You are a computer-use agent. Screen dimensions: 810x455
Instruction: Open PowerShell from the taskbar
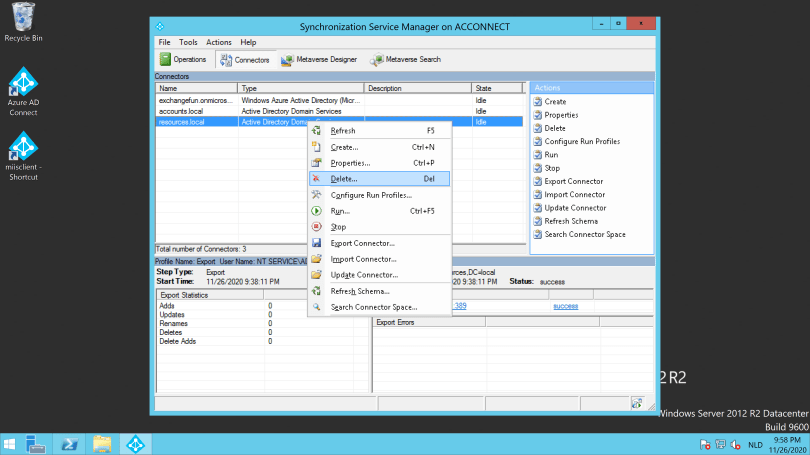tap(71, 443)
